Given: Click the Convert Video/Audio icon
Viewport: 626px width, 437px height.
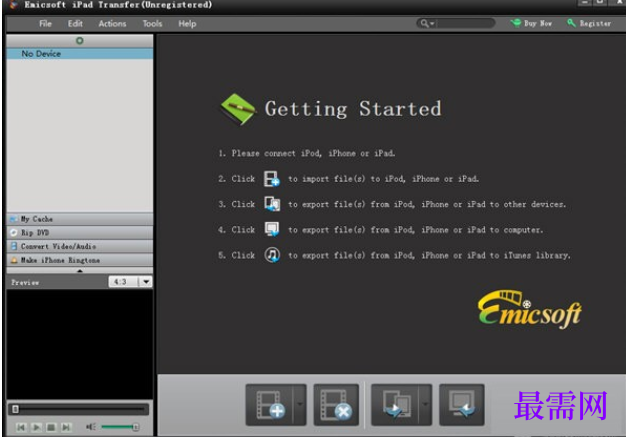Looking at the screenshot, I should click(x=14, y=246).
